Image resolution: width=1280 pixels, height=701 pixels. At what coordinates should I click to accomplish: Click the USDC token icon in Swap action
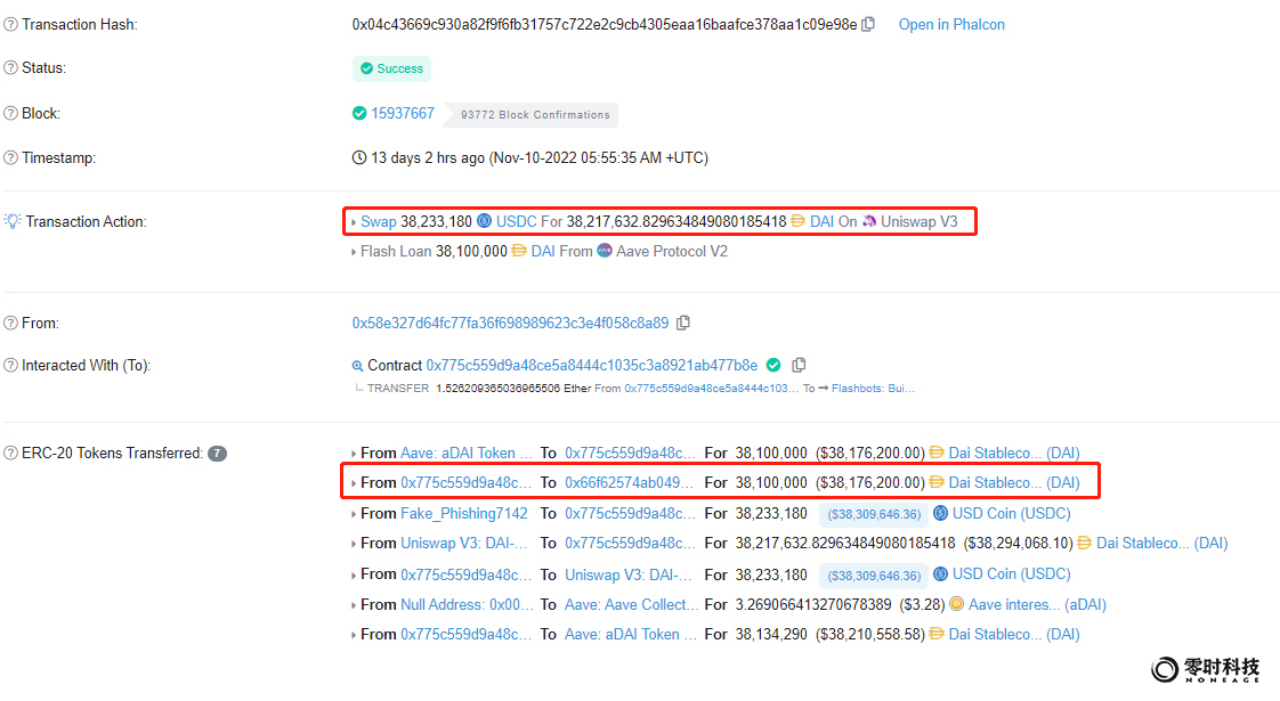click(484, 221)
